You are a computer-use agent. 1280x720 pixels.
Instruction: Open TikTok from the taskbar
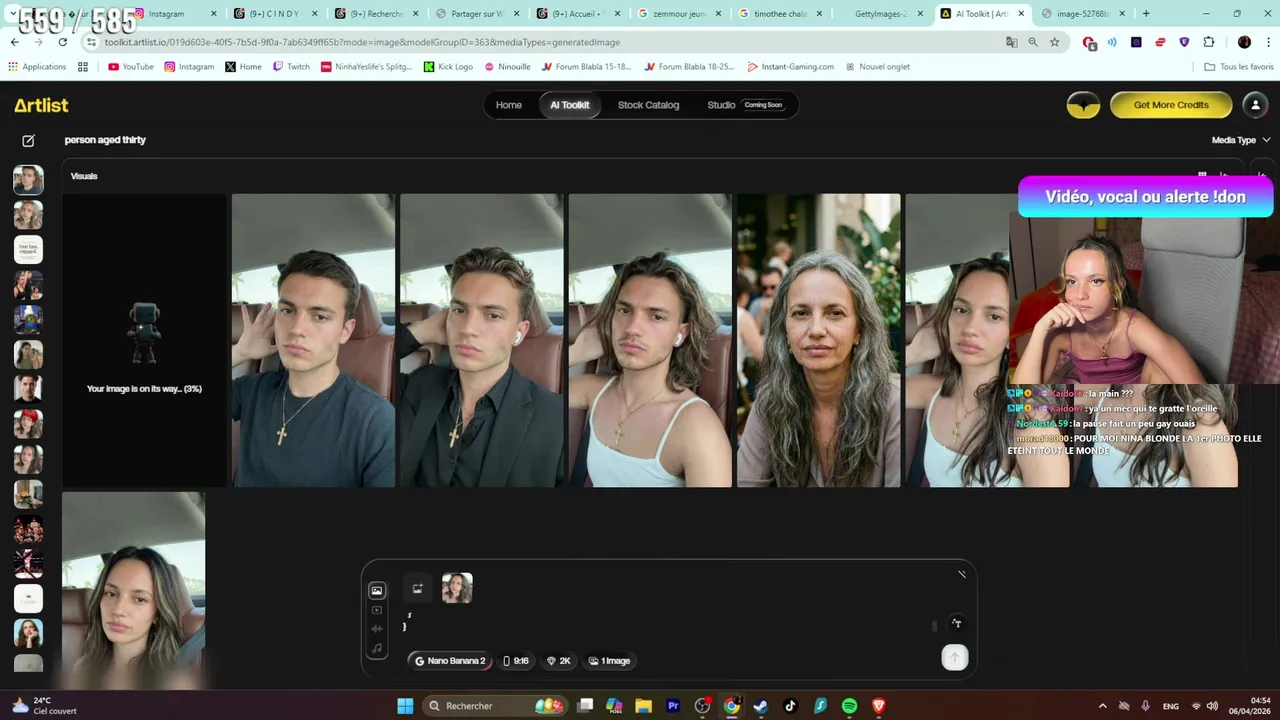(790, 706)
